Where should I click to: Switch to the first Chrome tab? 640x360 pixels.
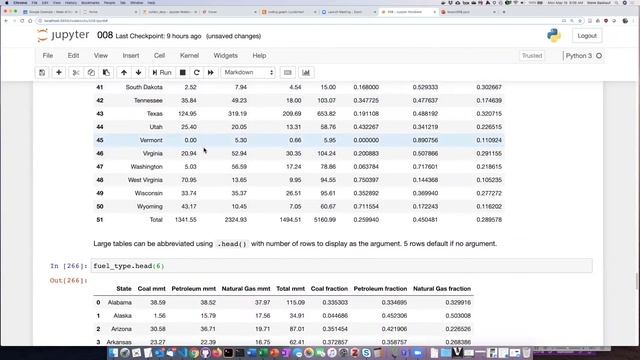click(51, 12)
